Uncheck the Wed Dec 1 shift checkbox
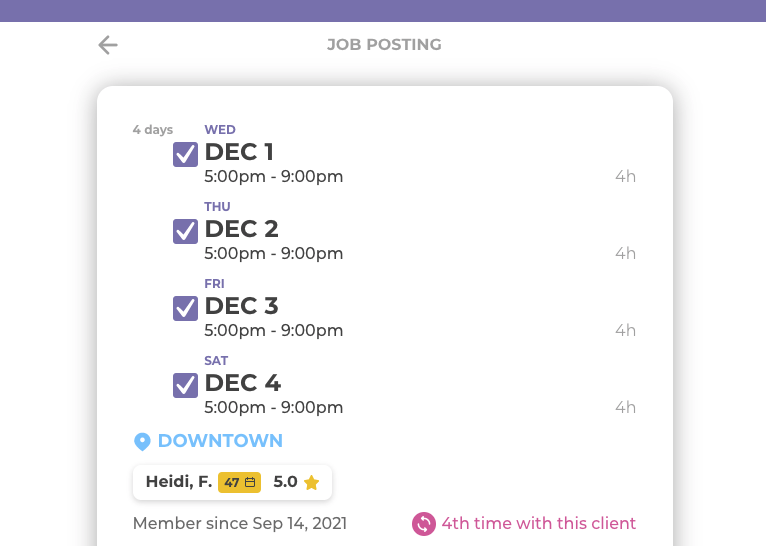This screenshot has width=766, height=546. (186, 154)
